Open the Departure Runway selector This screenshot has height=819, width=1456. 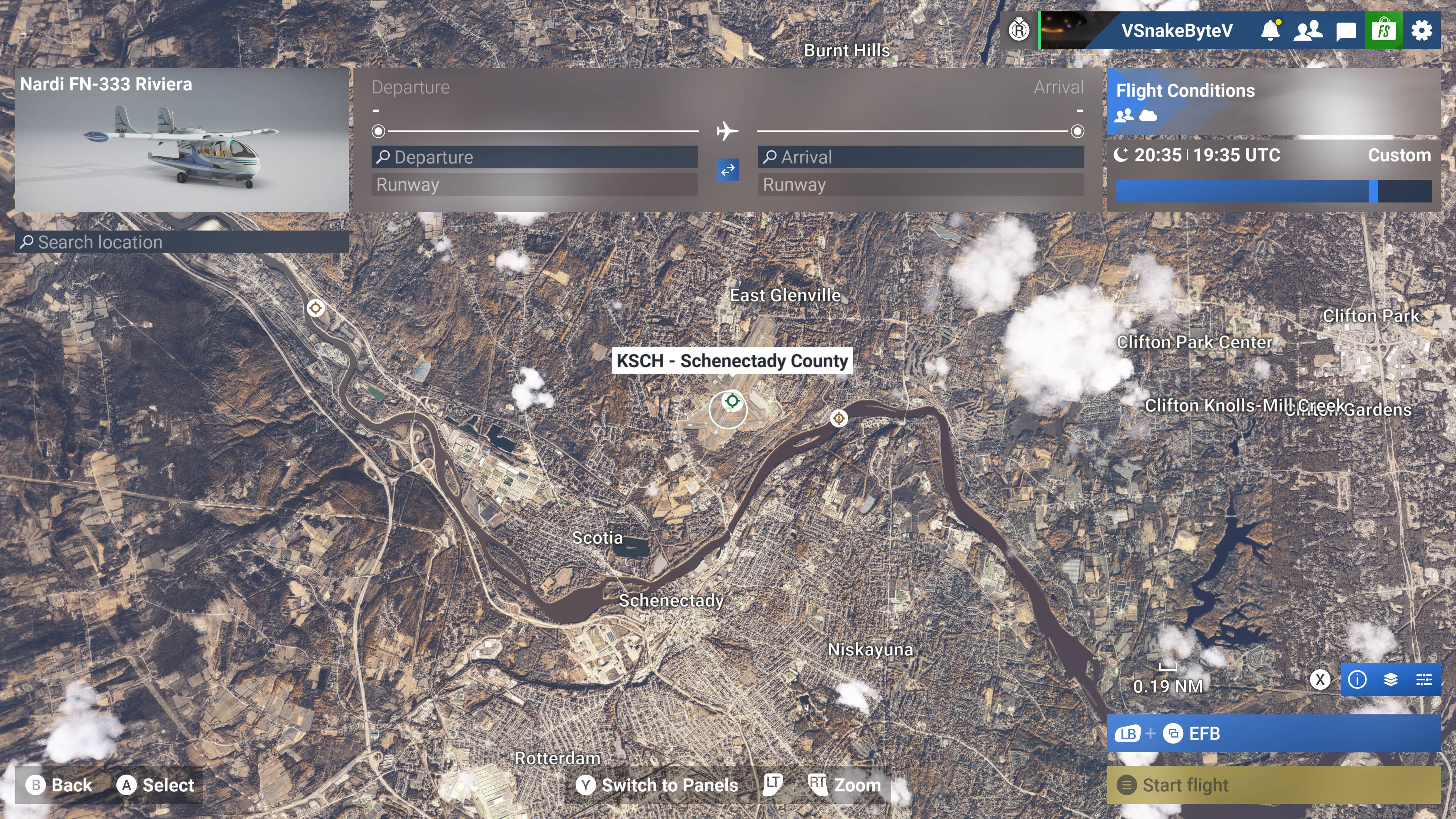(534, 185)
